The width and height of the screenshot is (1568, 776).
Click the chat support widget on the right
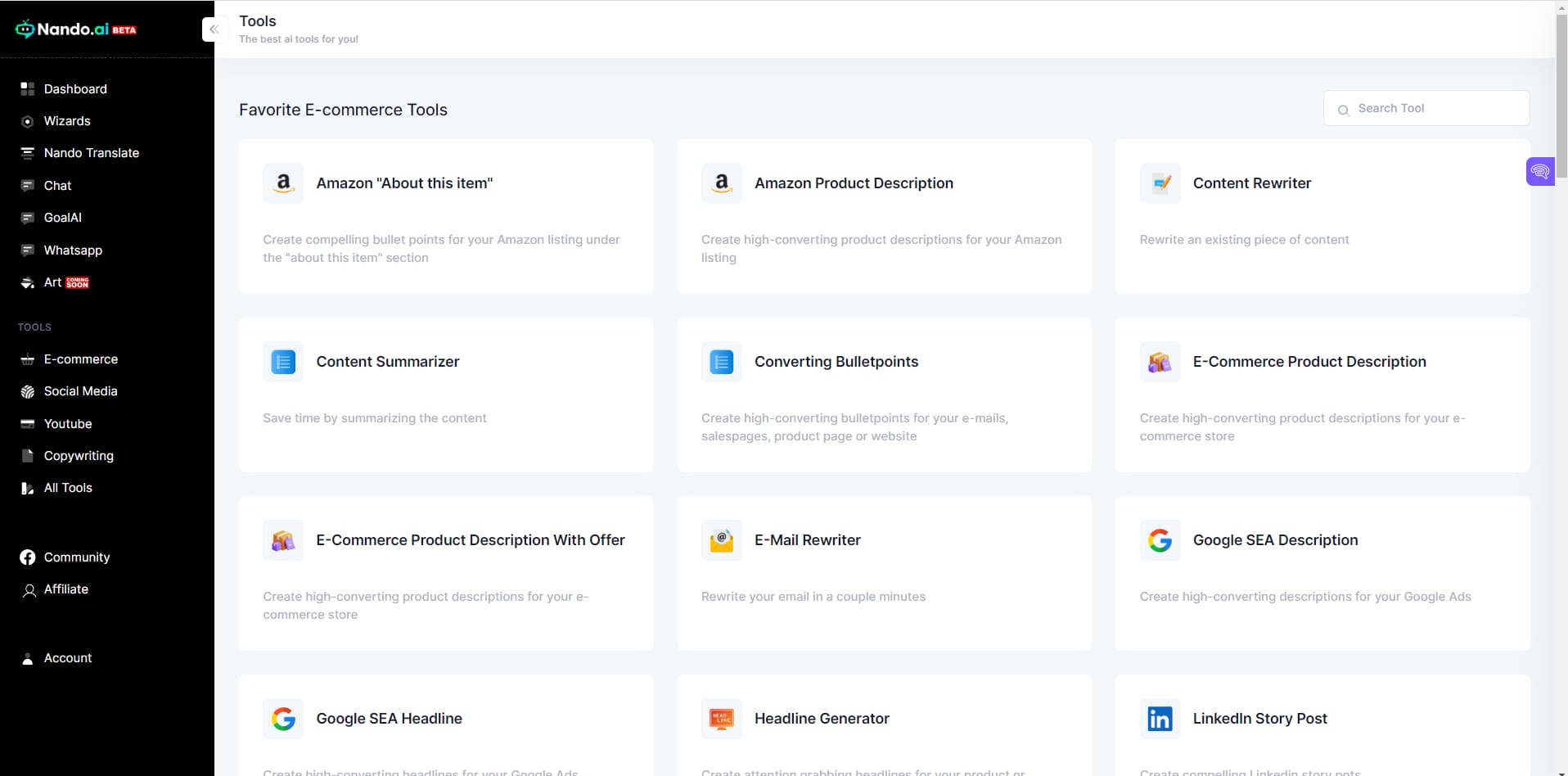point(1542,171)
